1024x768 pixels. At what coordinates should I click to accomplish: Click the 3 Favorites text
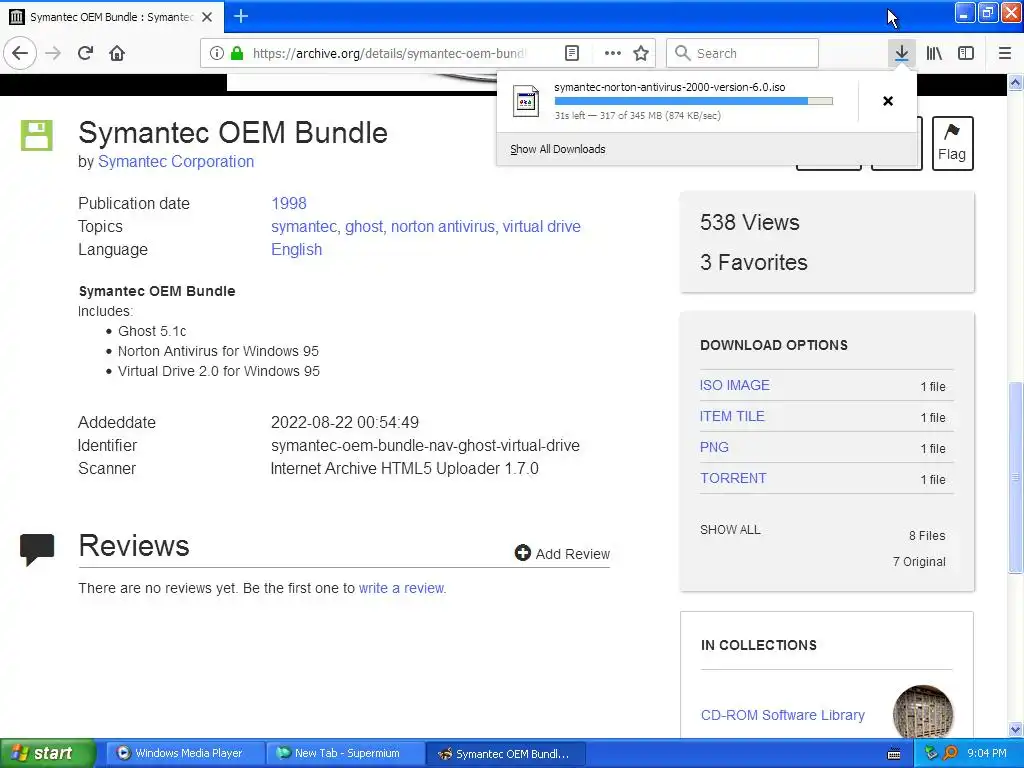754,262
